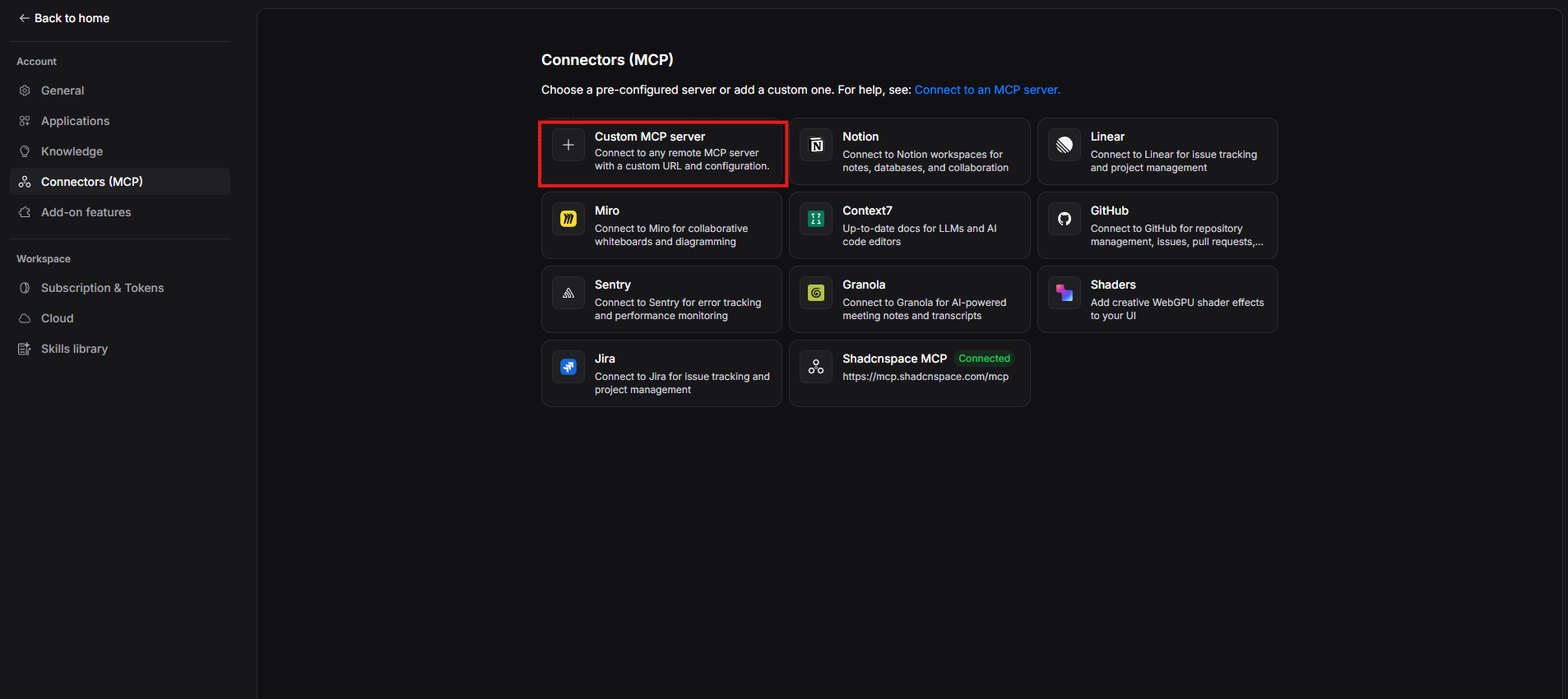The height and width of the screenshot is (699, 1568).
Task: Click GitHub's 'repository management' description
Action: 1177,235
